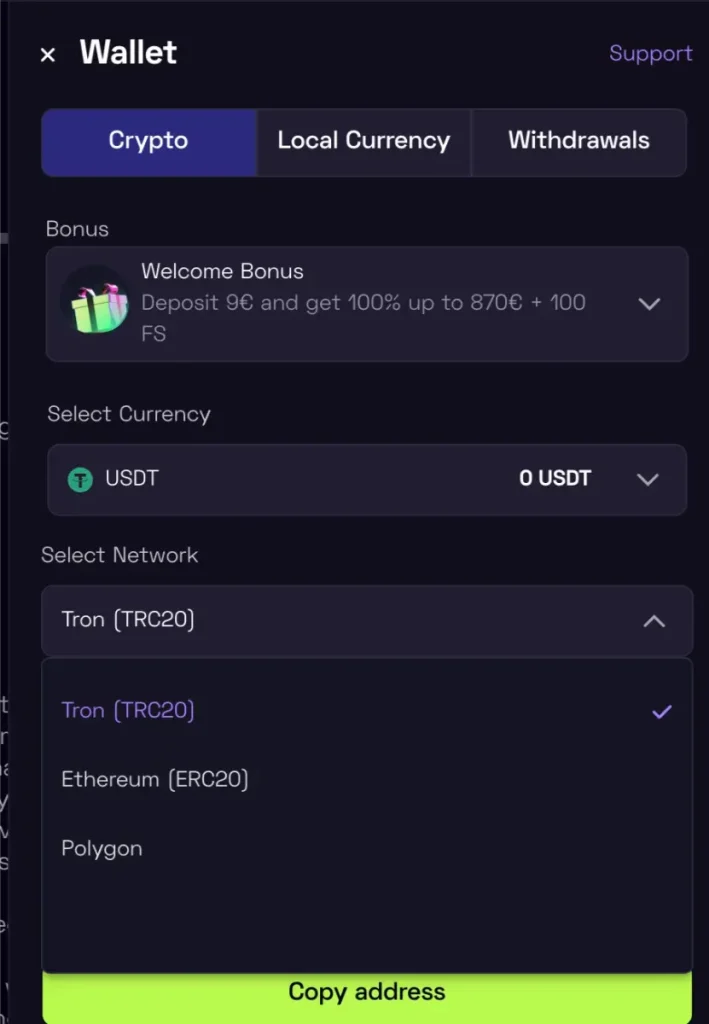Open the Select Currency dropdown arrow

coord(648,479)
